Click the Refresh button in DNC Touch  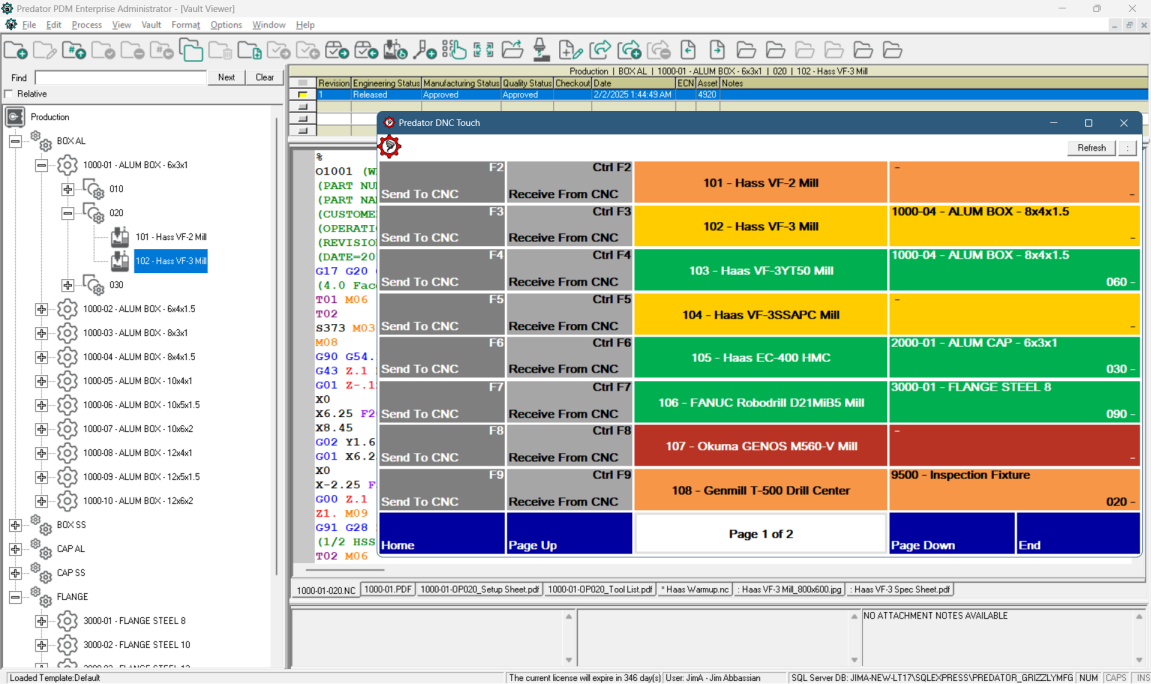click(x=1090, y=147)
